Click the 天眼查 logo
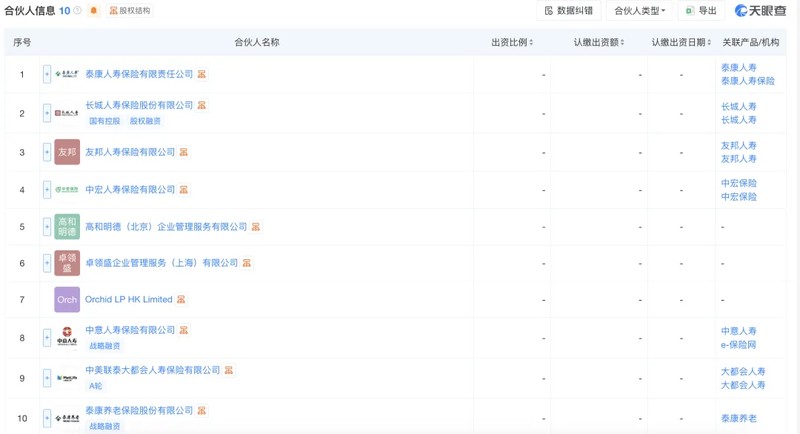Image resolution: width=800 pixels, height=434 pixels. (760, 11)
